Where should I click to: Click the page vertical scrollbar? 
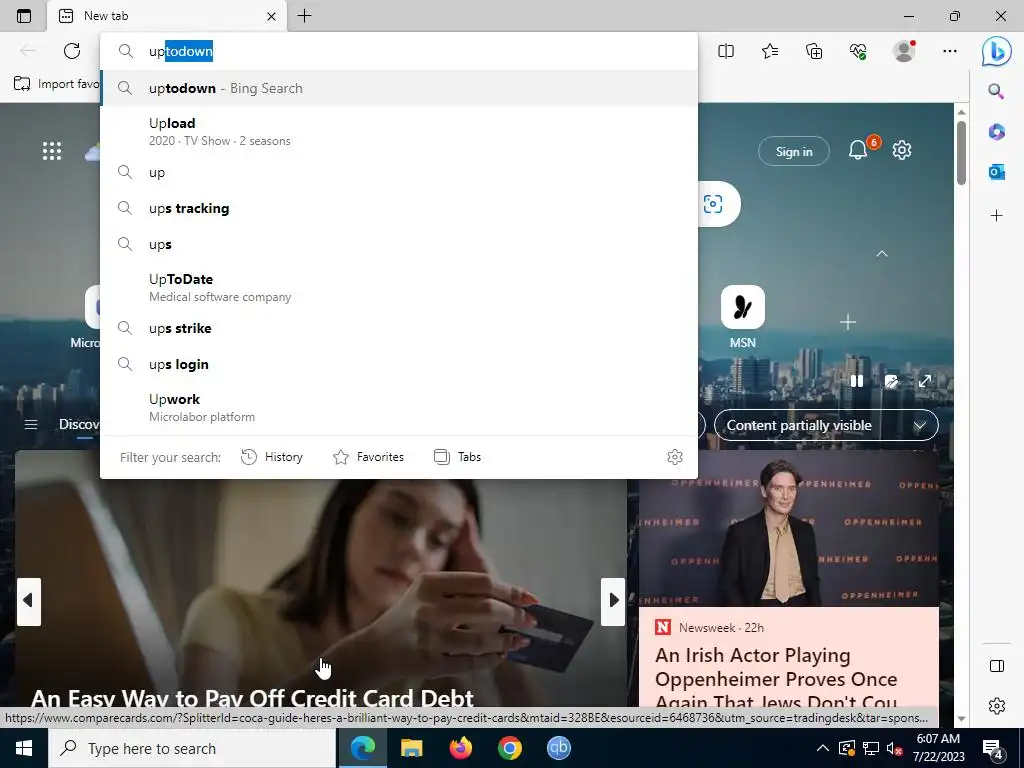[x=961, y=153]
